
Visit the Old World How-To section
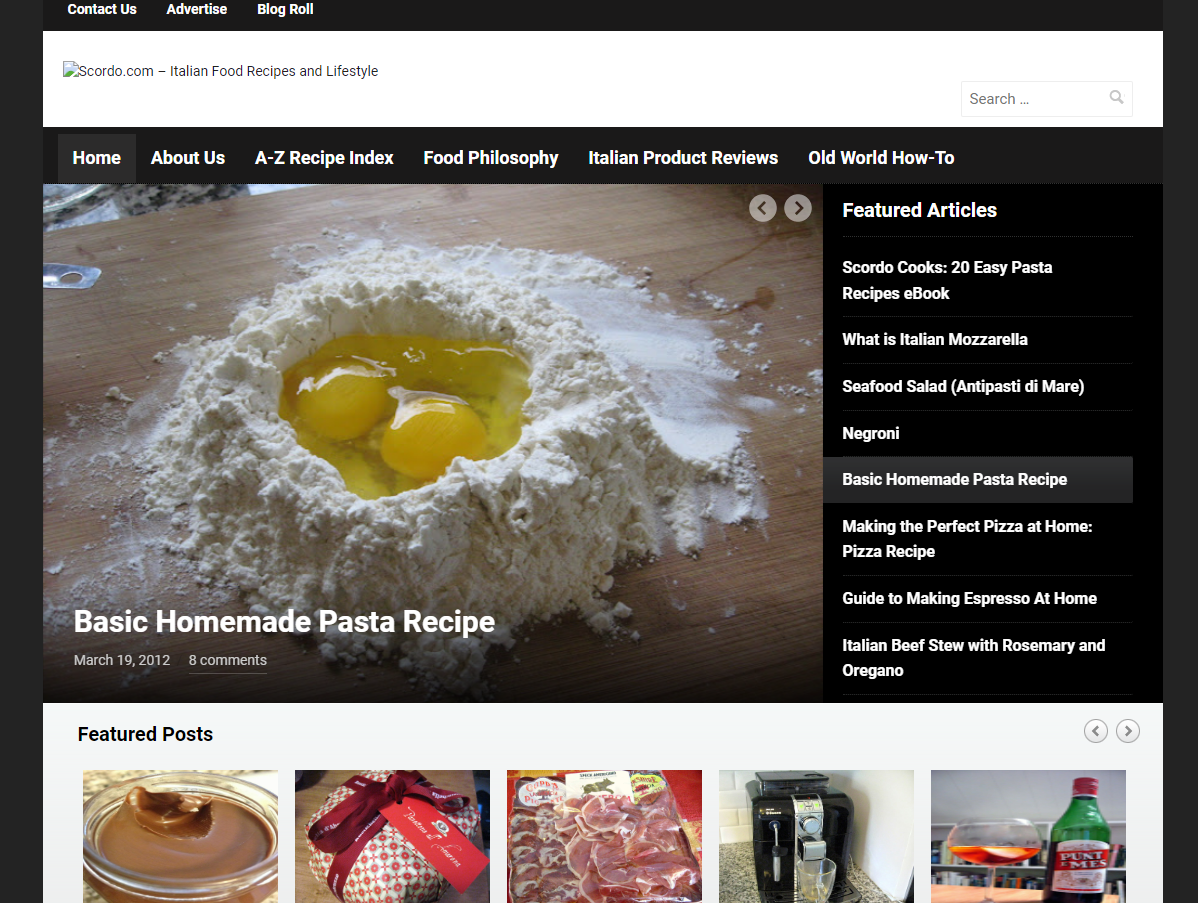tap(881, 158)
